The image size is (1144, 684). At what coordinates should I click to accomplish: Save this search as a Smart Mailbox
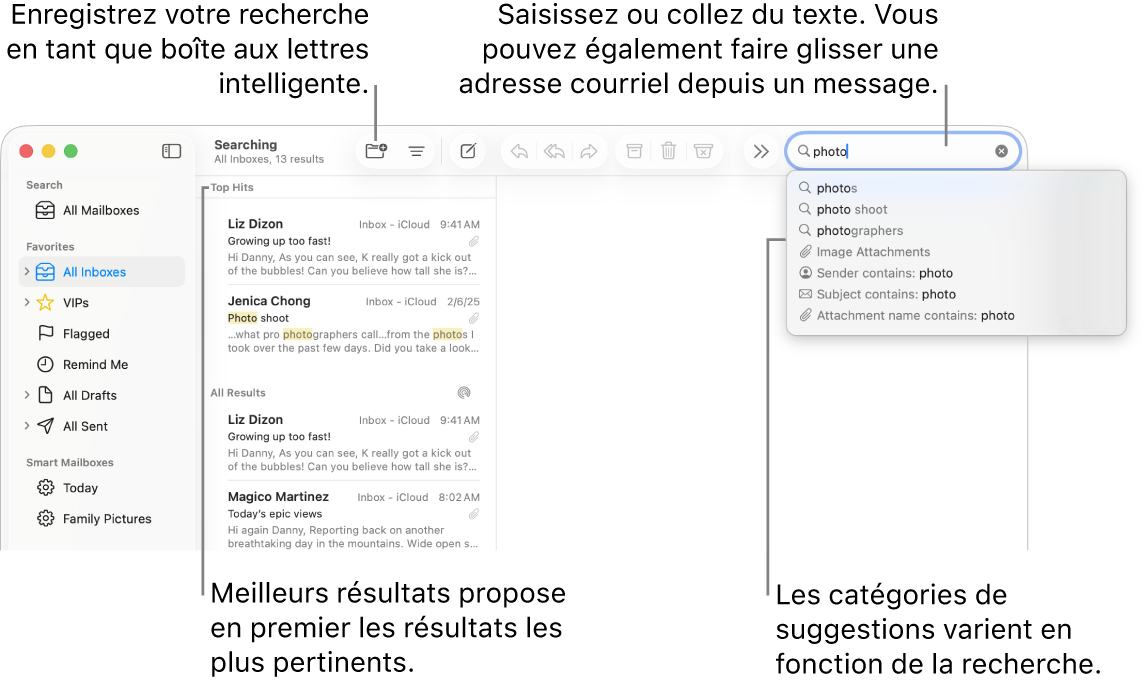coord(375,150)
